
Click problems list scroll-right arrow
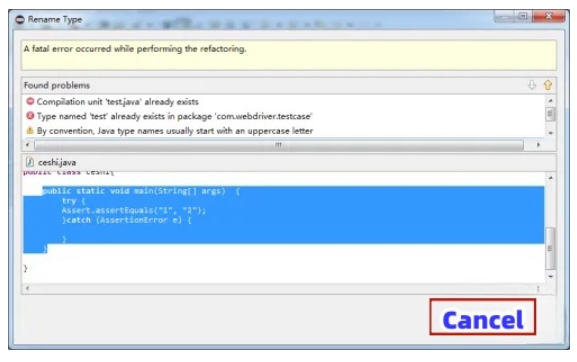[x=538, y=145]
